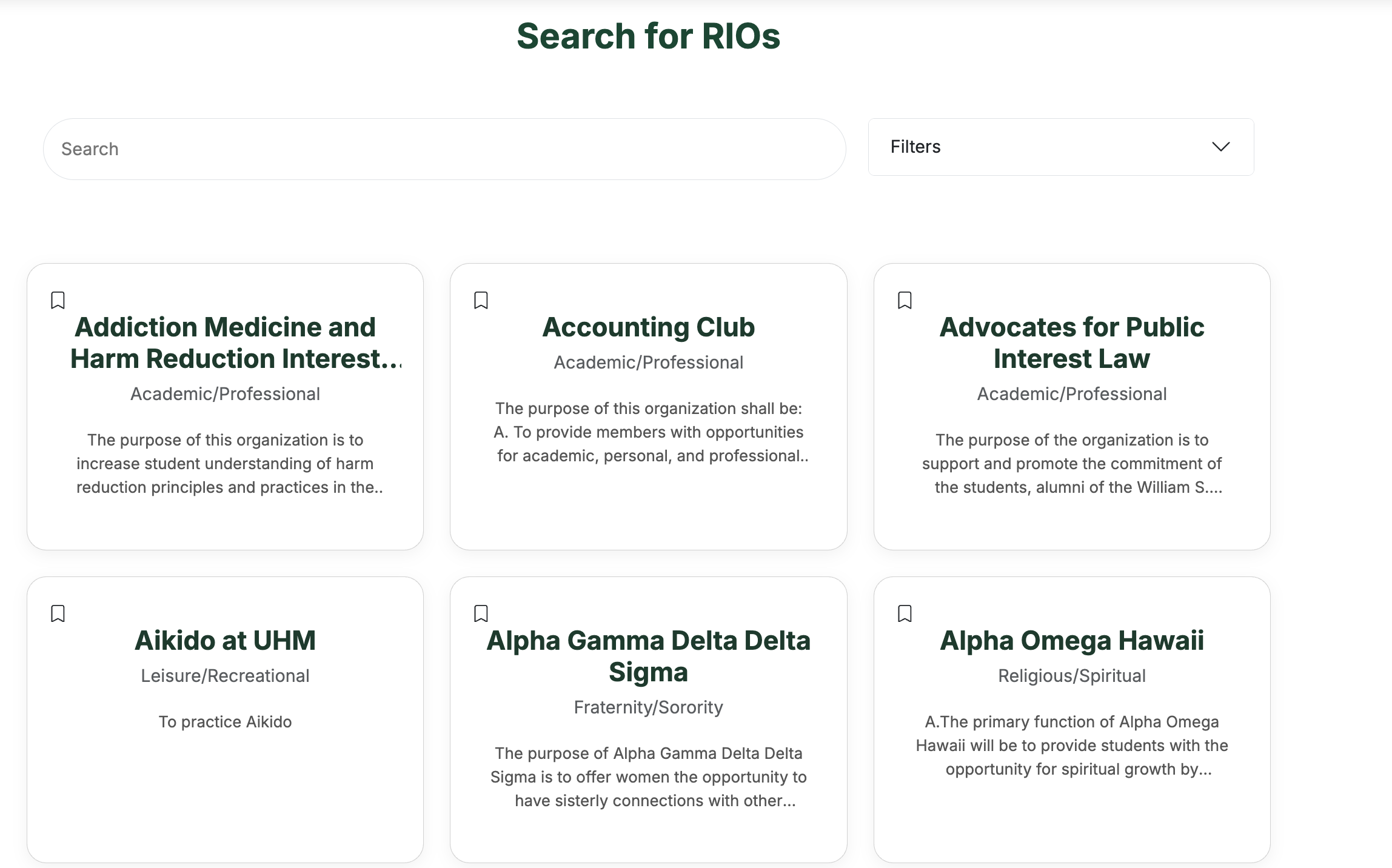
Task: View Alpha Omega Hawaii details
Action: pos(1071,641)
